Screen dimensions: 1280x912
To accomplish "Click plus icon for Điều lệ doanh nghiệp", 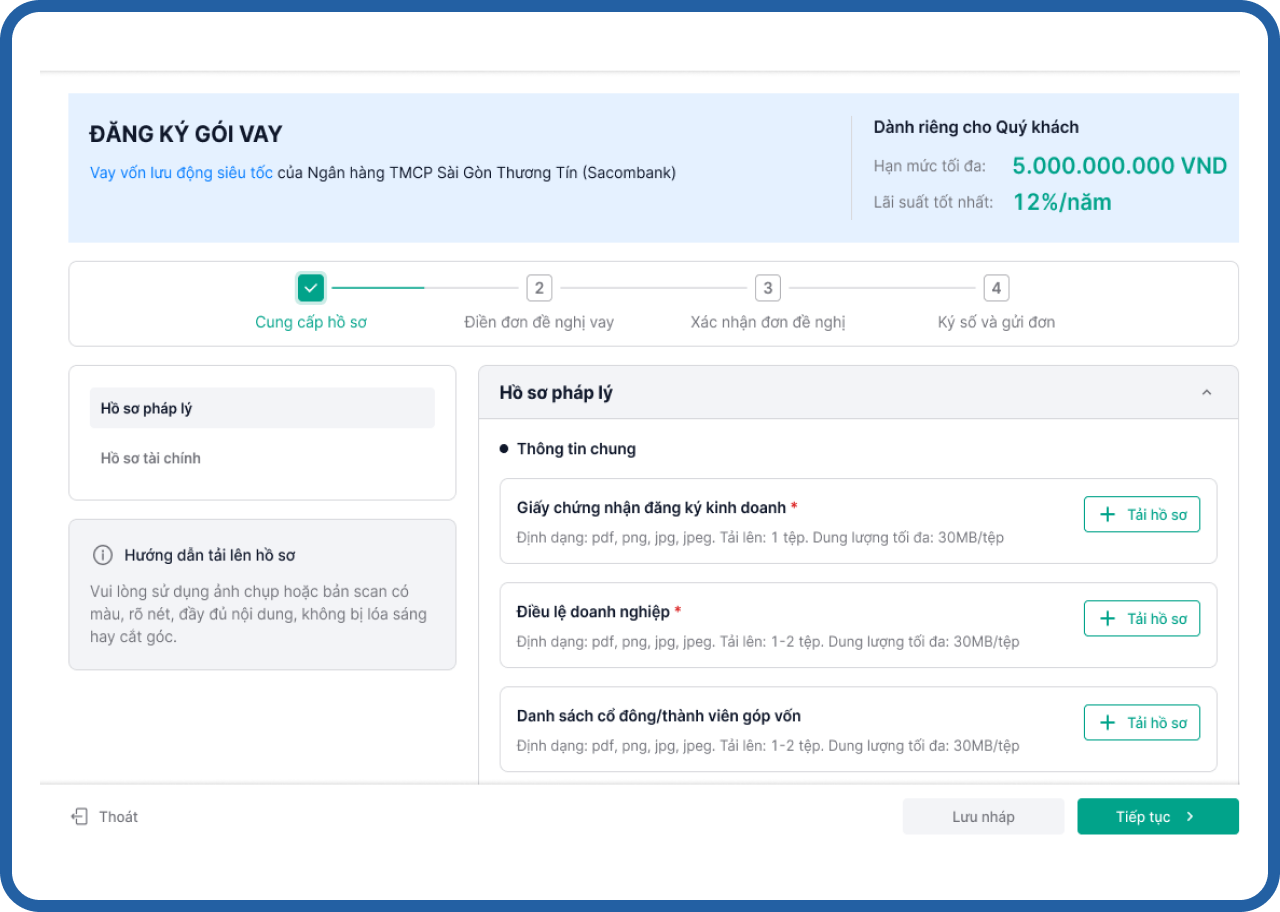I will point(1107,619).
